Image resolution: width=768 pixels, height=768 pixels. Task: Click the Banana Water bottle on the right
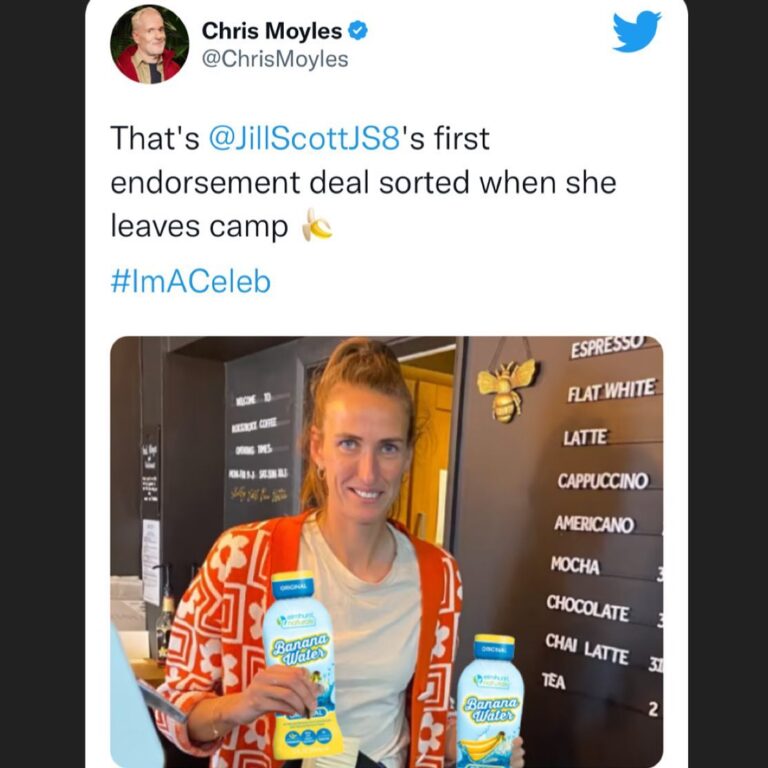(x=489, y=701)
